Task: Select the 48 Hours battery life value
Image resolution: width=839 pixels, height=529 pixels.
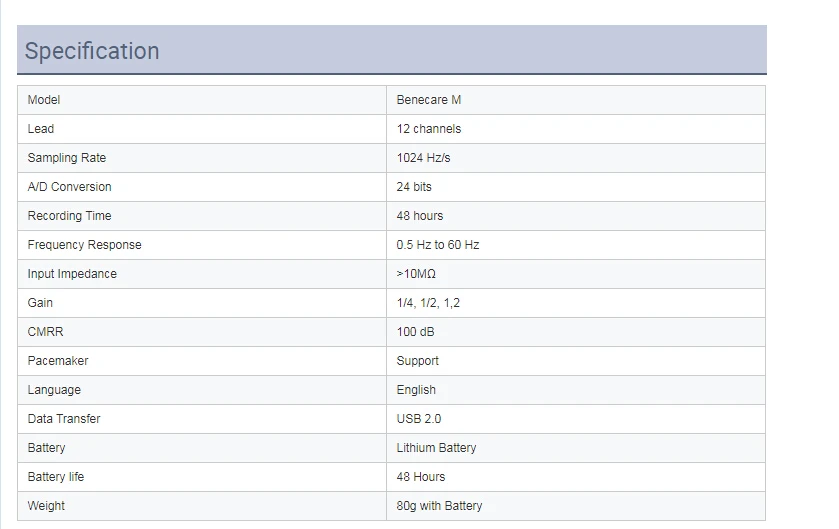Action: 421,477
